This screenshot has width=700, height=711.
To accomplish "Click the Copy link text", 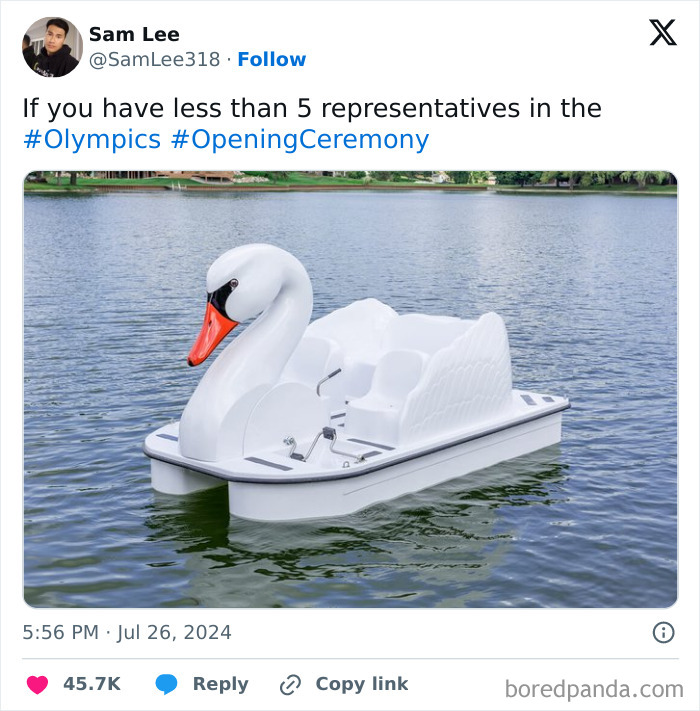I will 362,684.
